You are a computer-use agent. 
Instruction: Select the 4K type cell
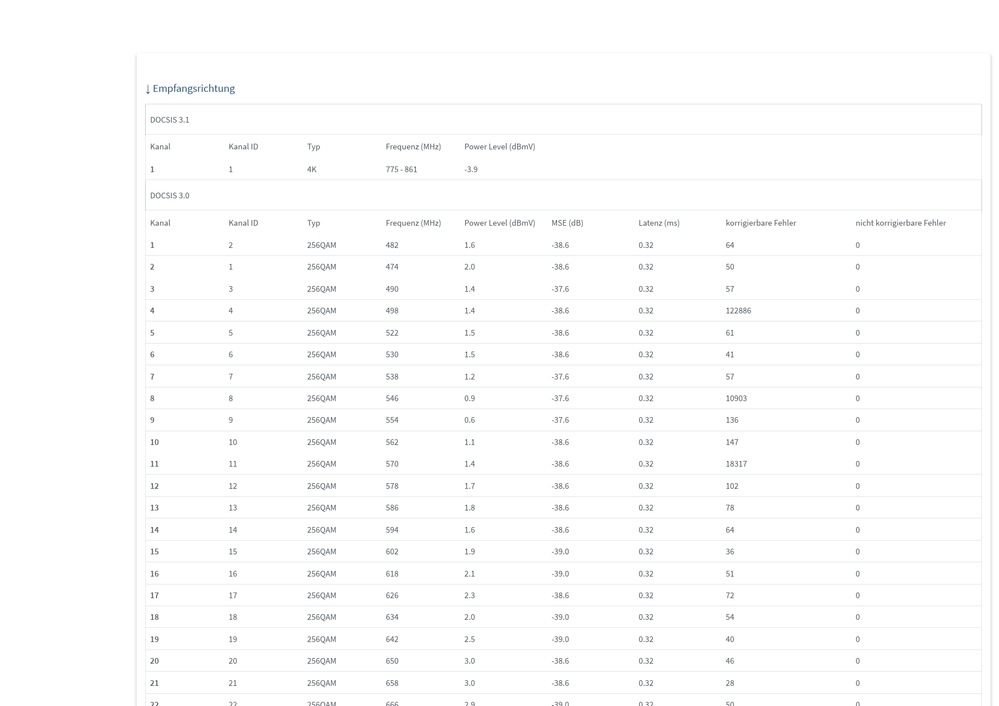pos(312,170)
